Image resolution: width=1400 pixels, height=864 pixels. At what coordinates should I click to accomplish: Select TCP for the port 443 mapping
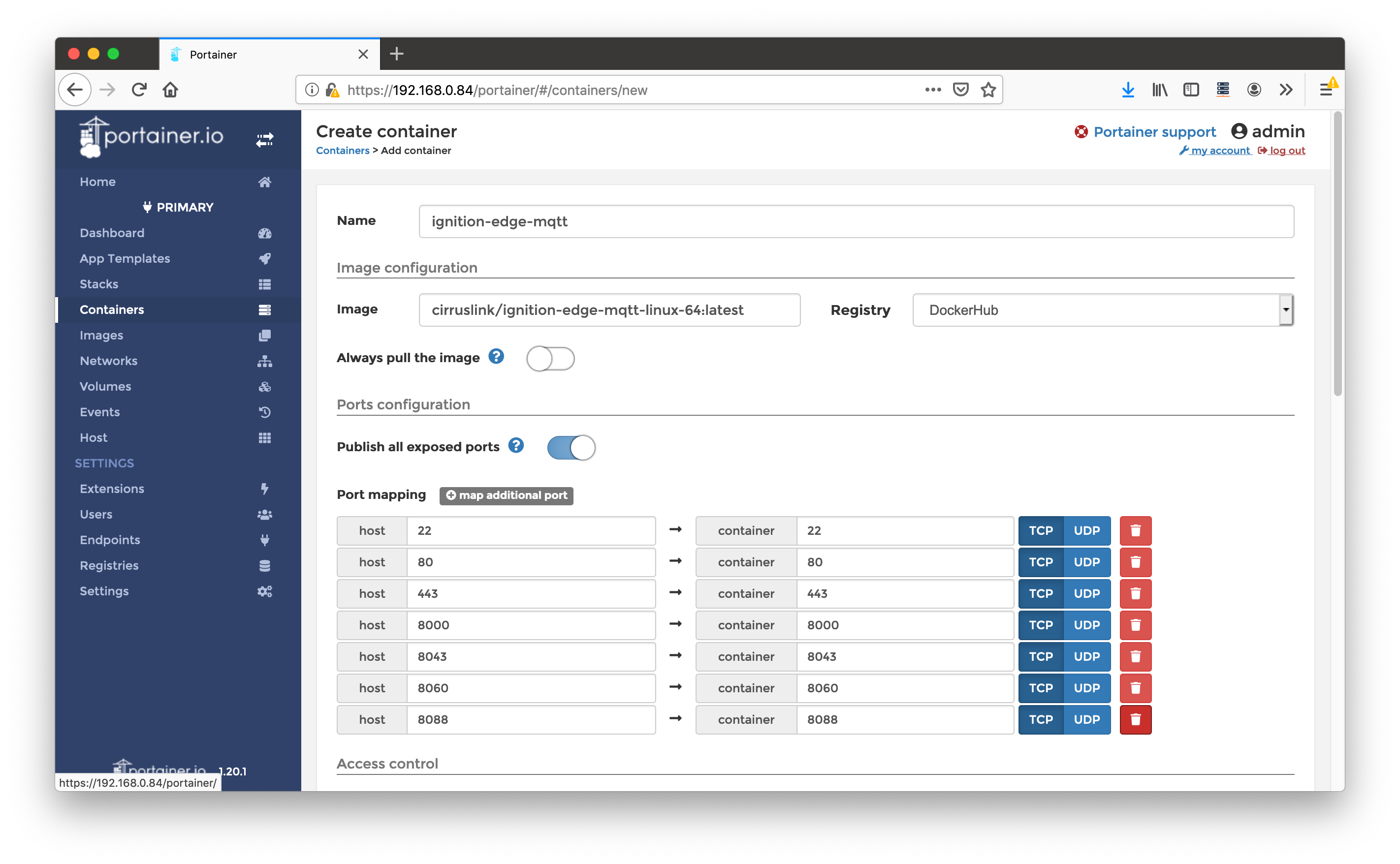(x=1041, y=594)
